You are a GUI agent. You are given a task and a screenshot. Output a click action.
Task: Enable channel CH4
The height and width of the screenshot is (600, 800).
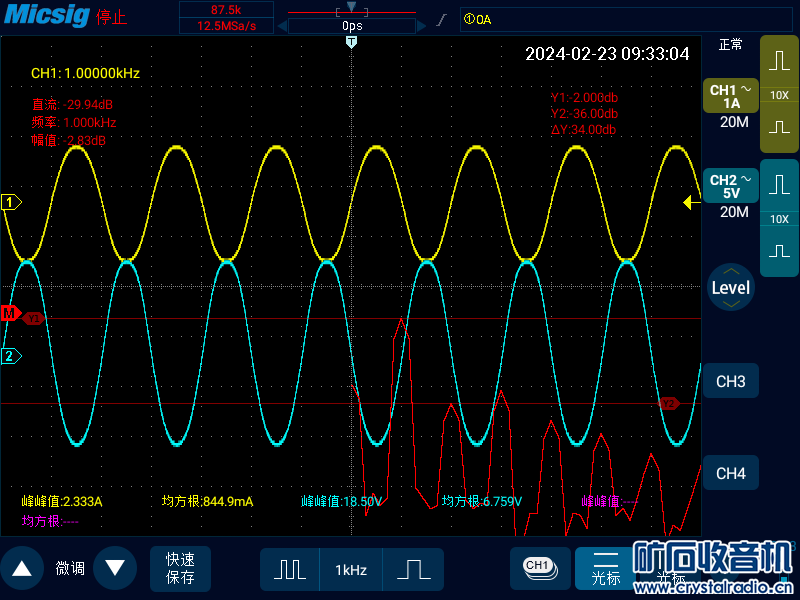point(731,473)
